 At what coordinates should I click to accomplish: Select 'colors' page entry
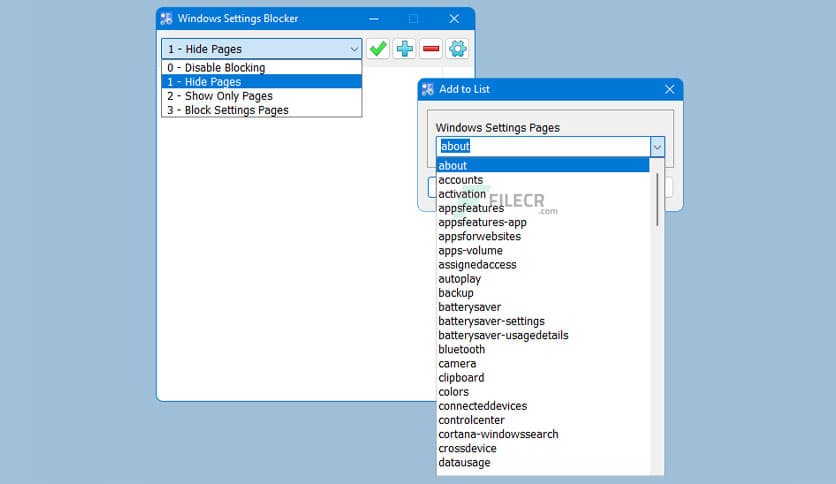(543, 392)
